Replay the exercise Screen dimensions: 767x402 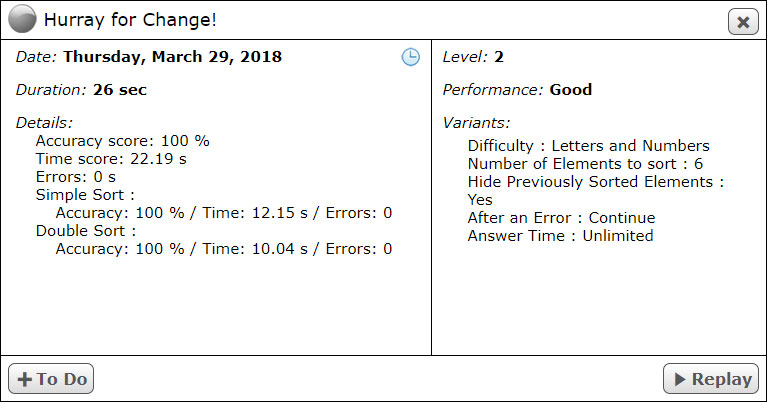pos(711,379)
